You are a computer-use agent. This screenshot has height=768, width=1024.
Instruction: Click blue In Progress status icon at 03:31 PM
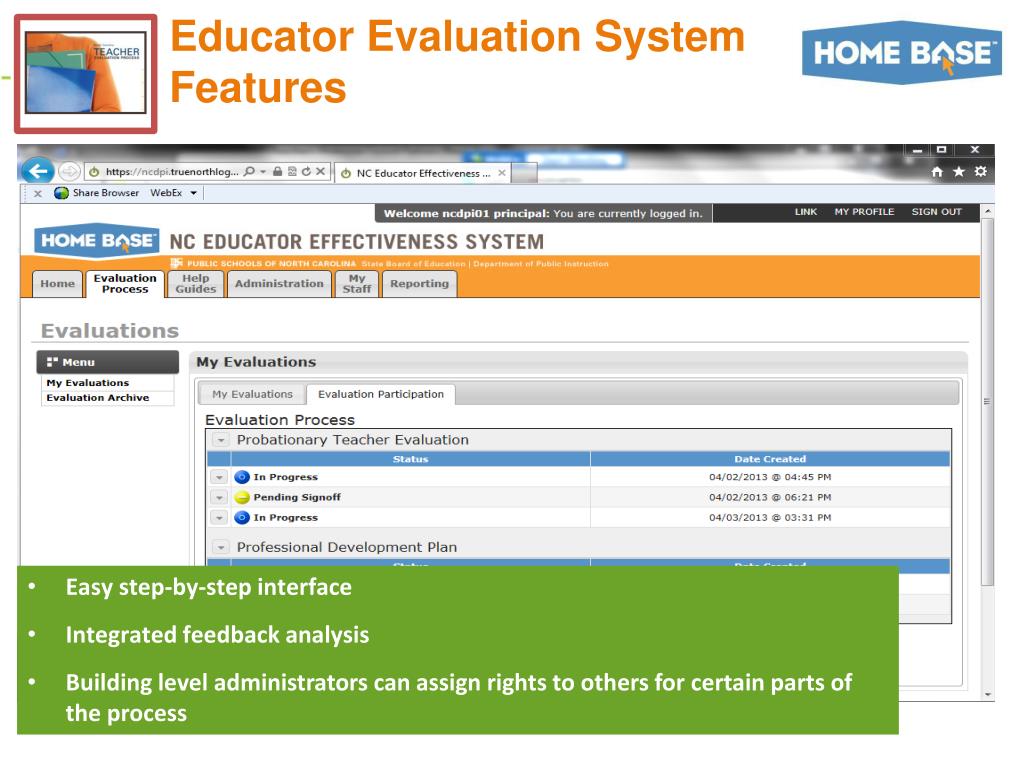(242, 518)
